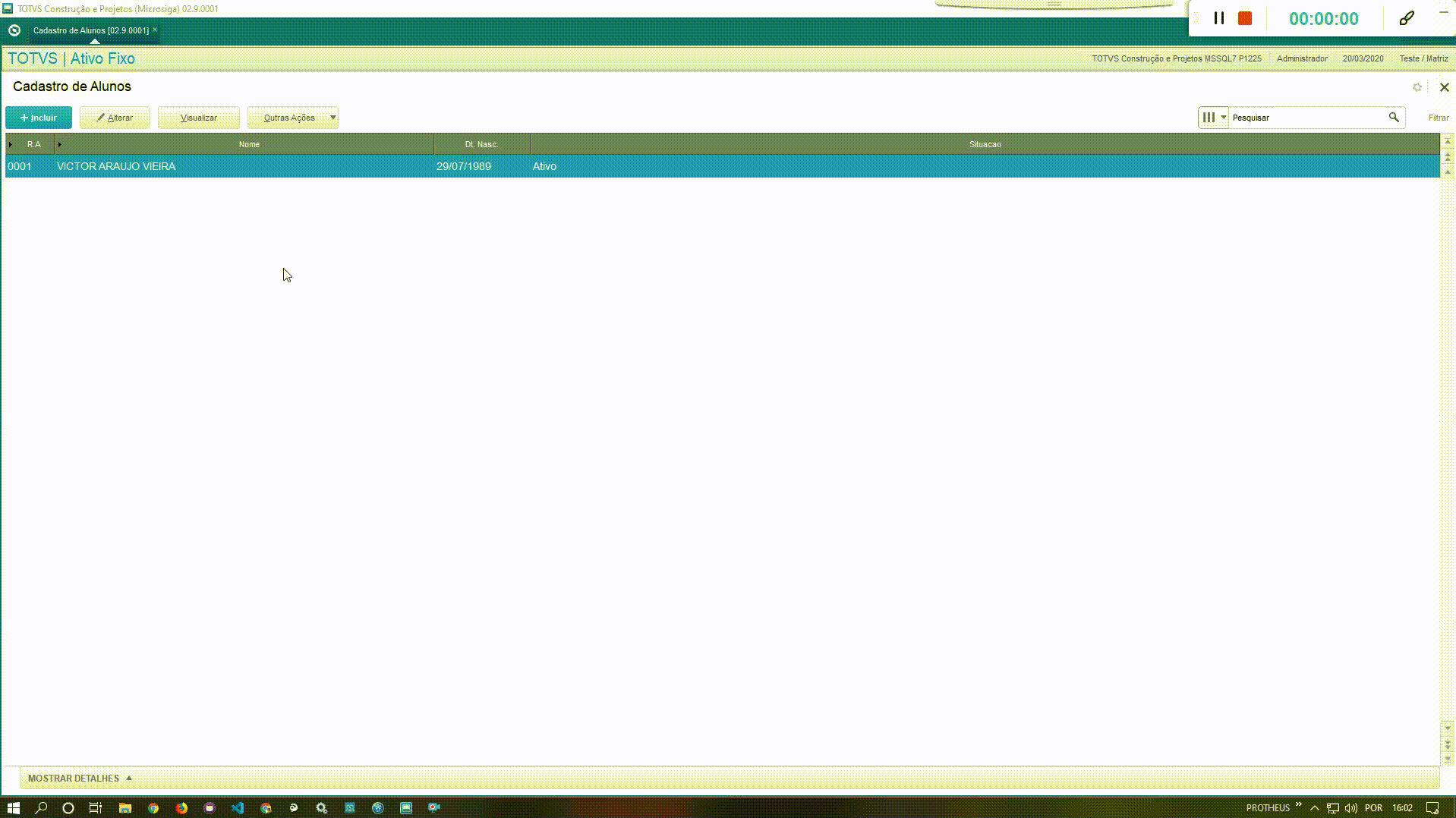This screenshot has width=1456, height=818.
Task: Expand the Outras Ações dropdown arrow
Action: point(333,118)
